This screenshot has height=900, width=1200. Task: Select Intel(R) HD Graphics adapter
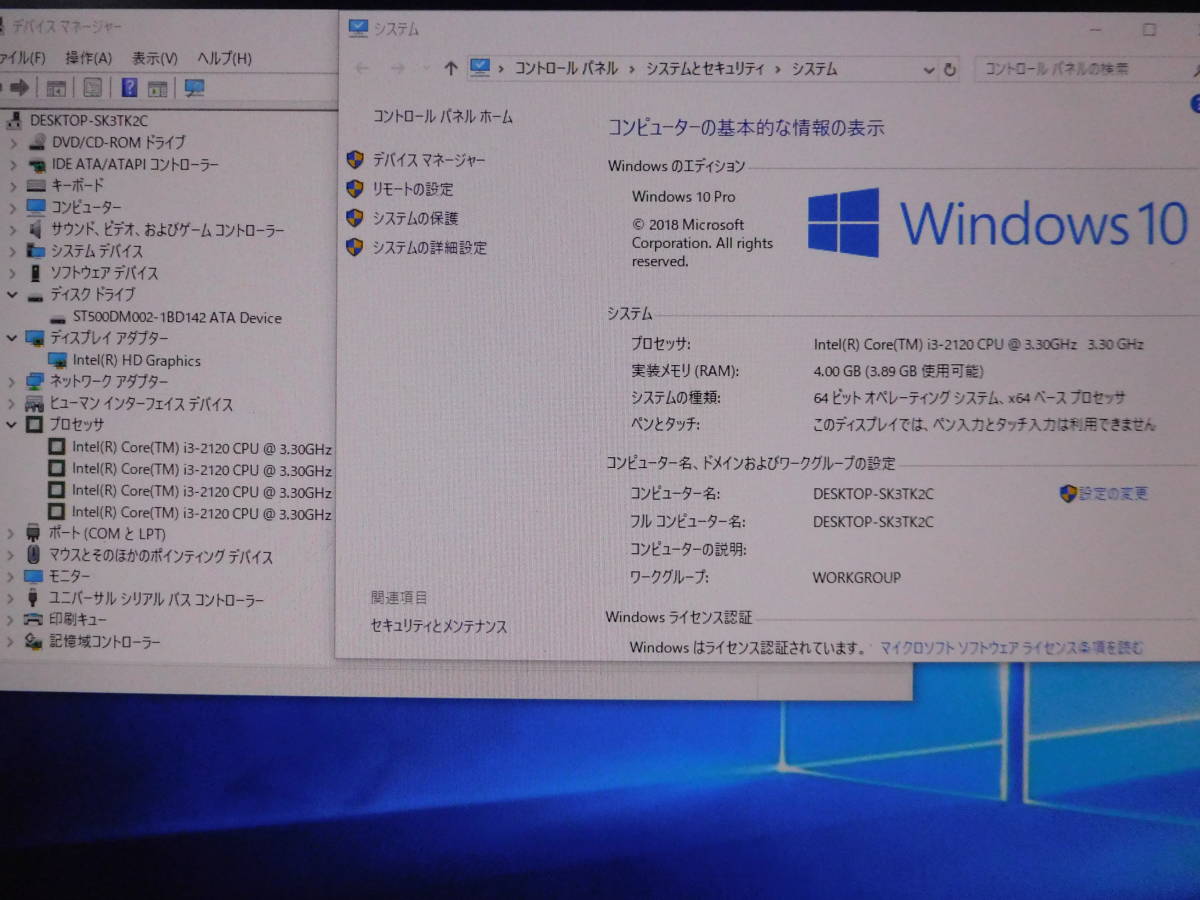coord(137,361)
